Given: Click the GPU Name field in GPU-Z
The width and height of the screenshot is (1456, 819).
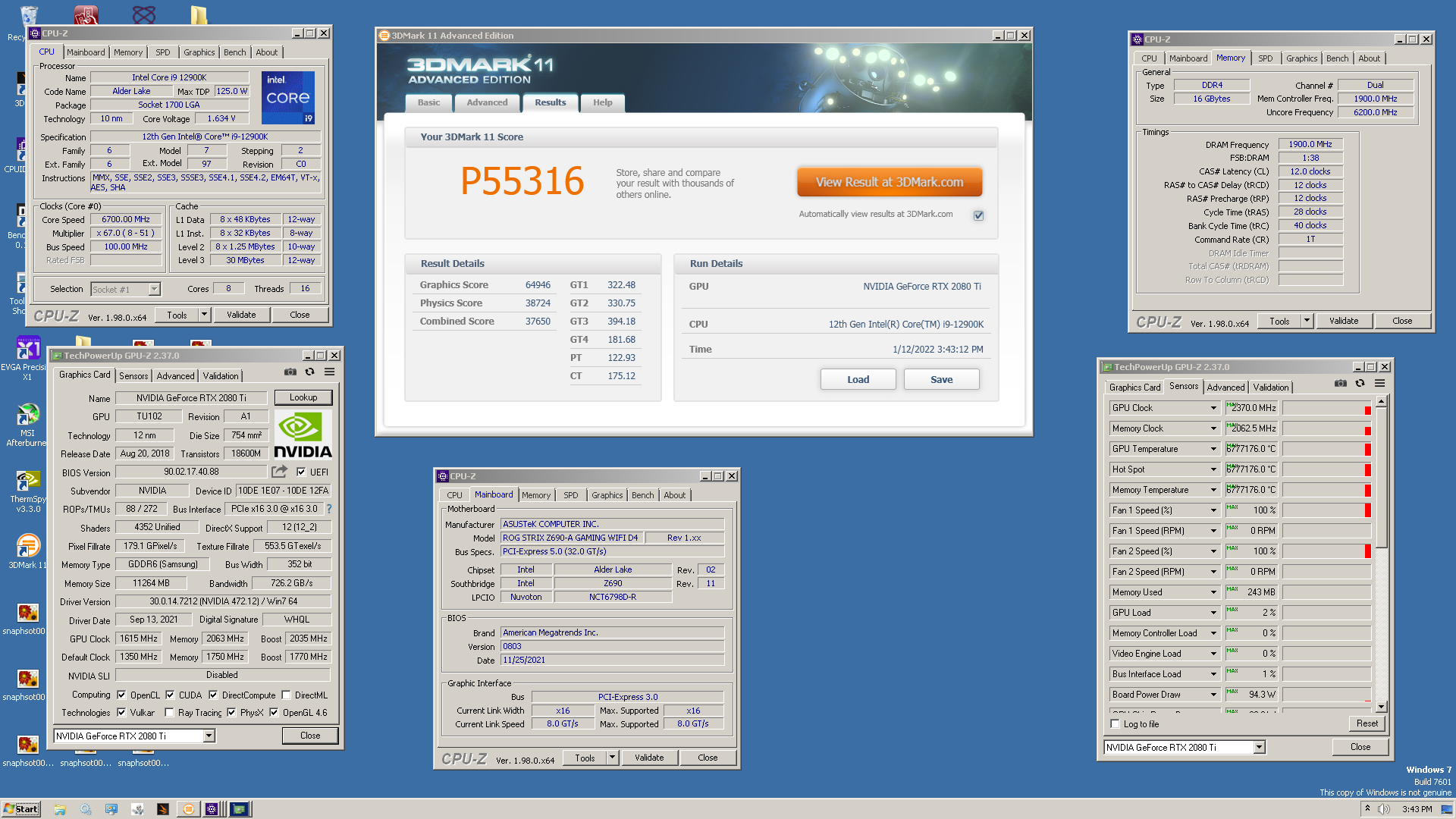Looking at the screenshot, I should (x=191, y=398).
